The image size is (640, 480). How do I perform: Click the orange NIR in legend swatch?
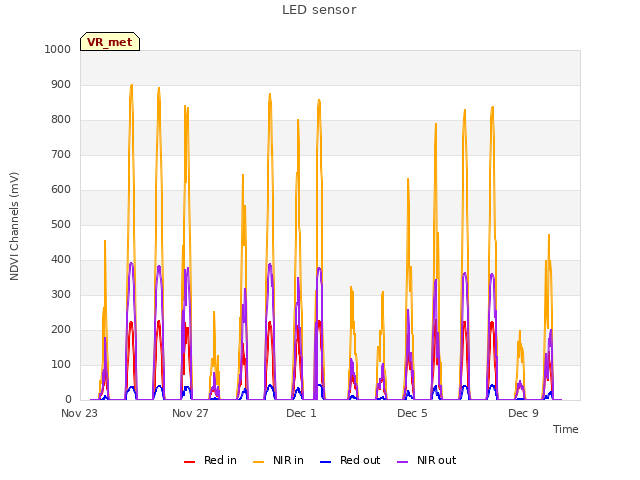tap(259, 462)
